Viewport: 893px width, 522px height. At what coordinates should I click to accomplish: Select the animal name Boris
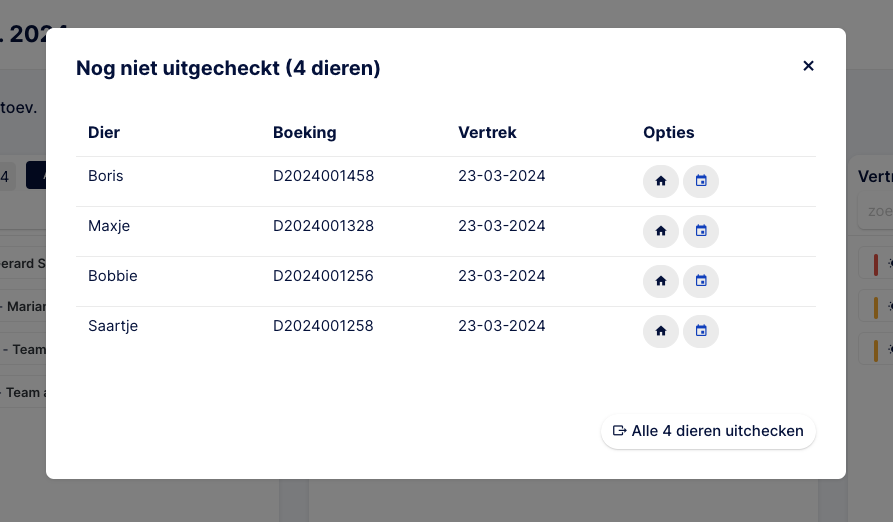pyautogui.click(x=105, y=176)
